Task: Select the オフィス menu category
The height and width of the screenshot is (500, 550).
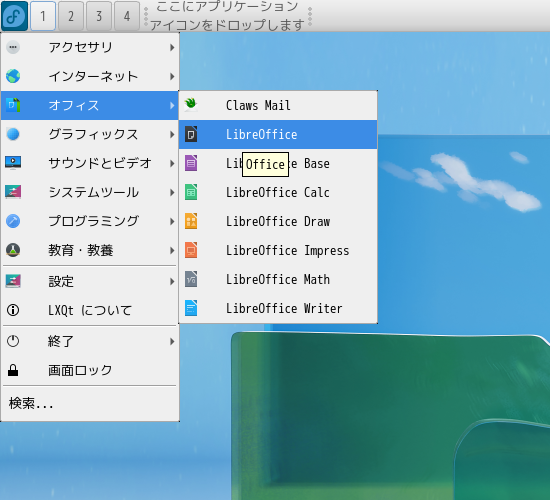Action: coord(90,105)
